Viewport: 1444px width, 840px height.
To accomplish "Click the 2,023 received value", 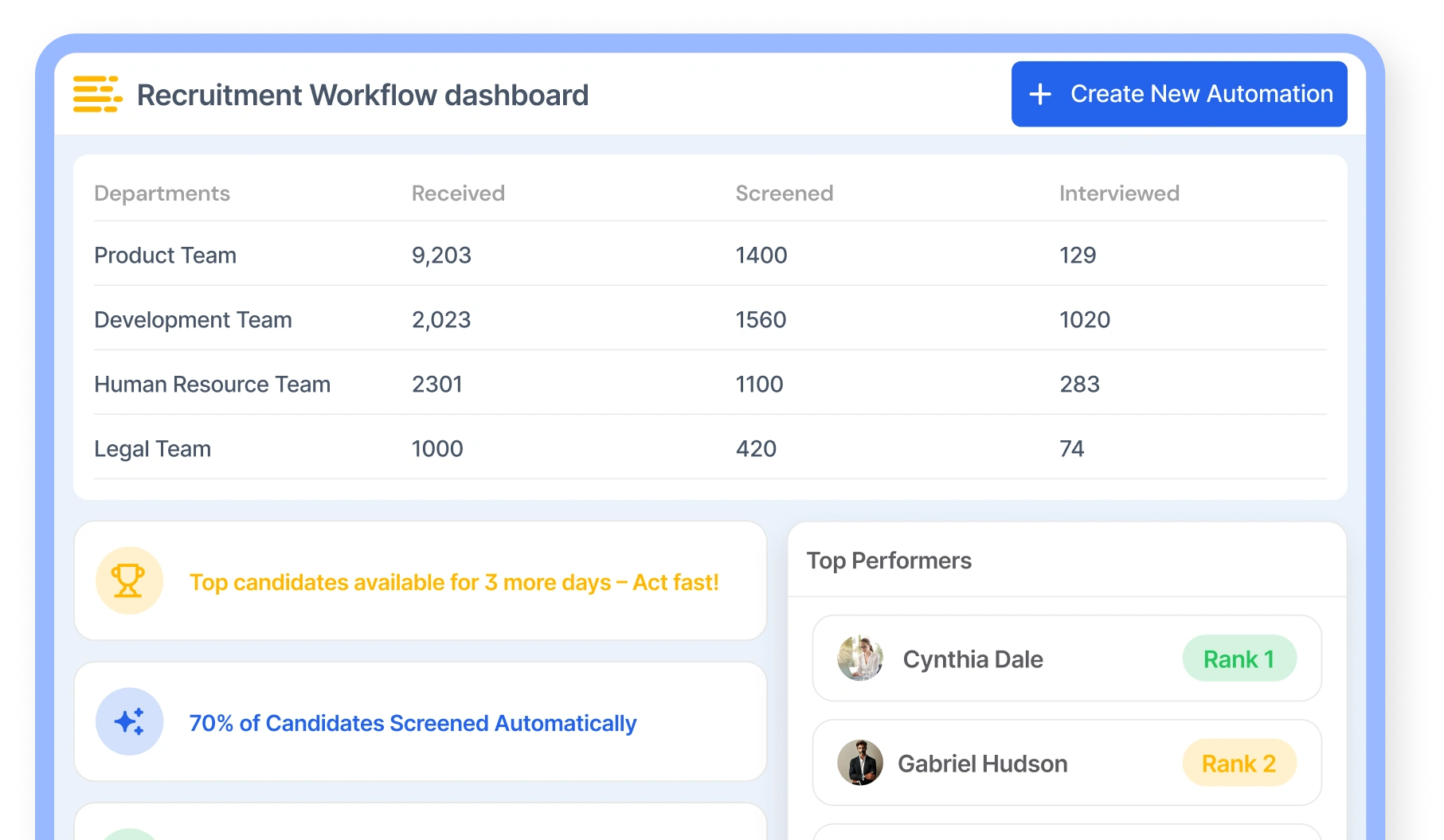I will 441,320.
